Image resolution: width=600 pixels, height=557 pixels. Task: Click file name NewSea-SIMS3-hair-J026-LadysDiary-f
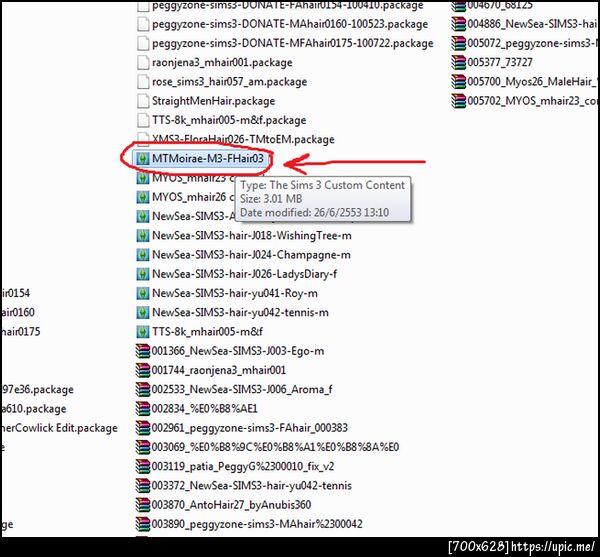click(x=245, y=274)
